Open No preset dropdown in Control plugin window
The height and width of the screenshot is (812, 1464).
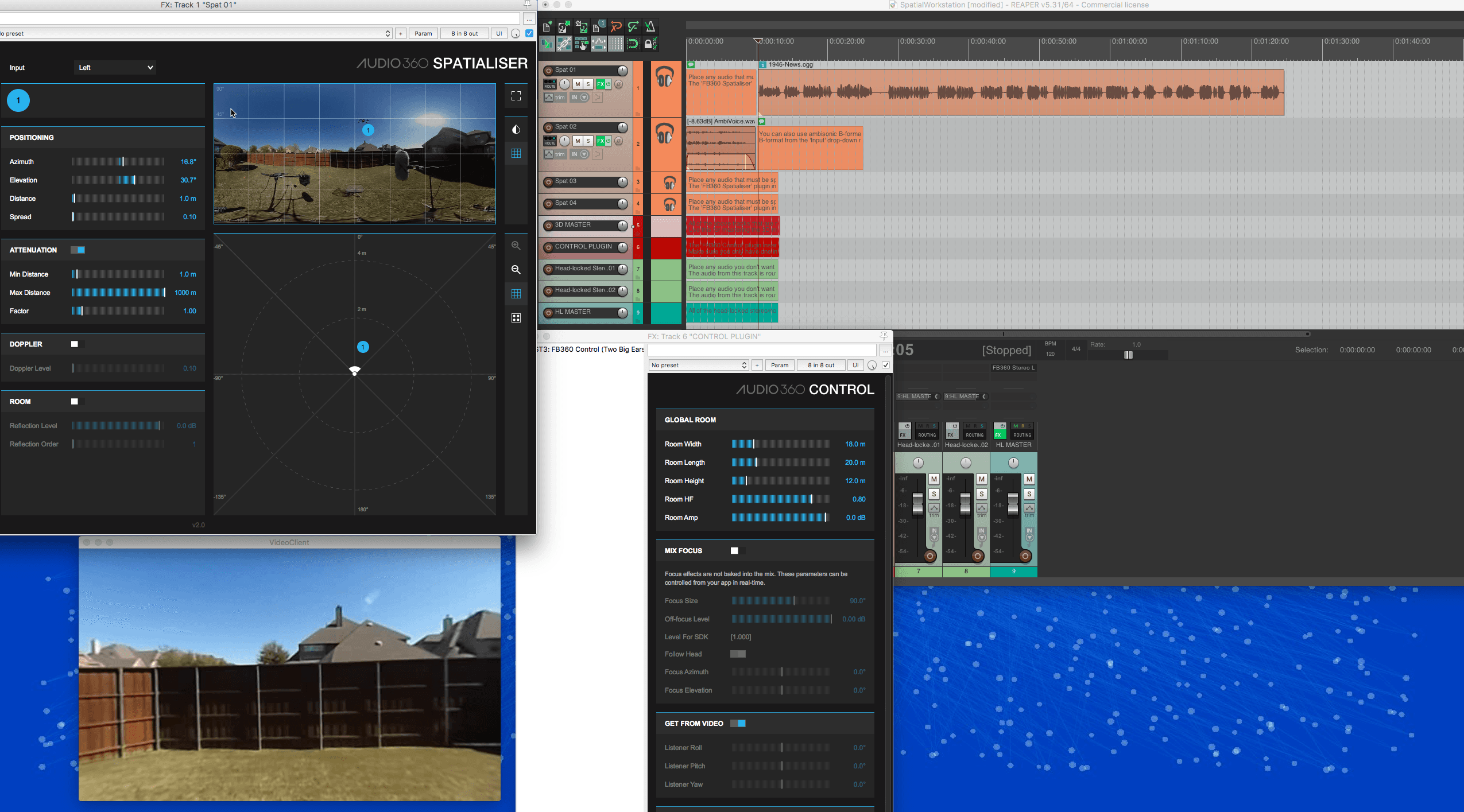pos(699,365)
